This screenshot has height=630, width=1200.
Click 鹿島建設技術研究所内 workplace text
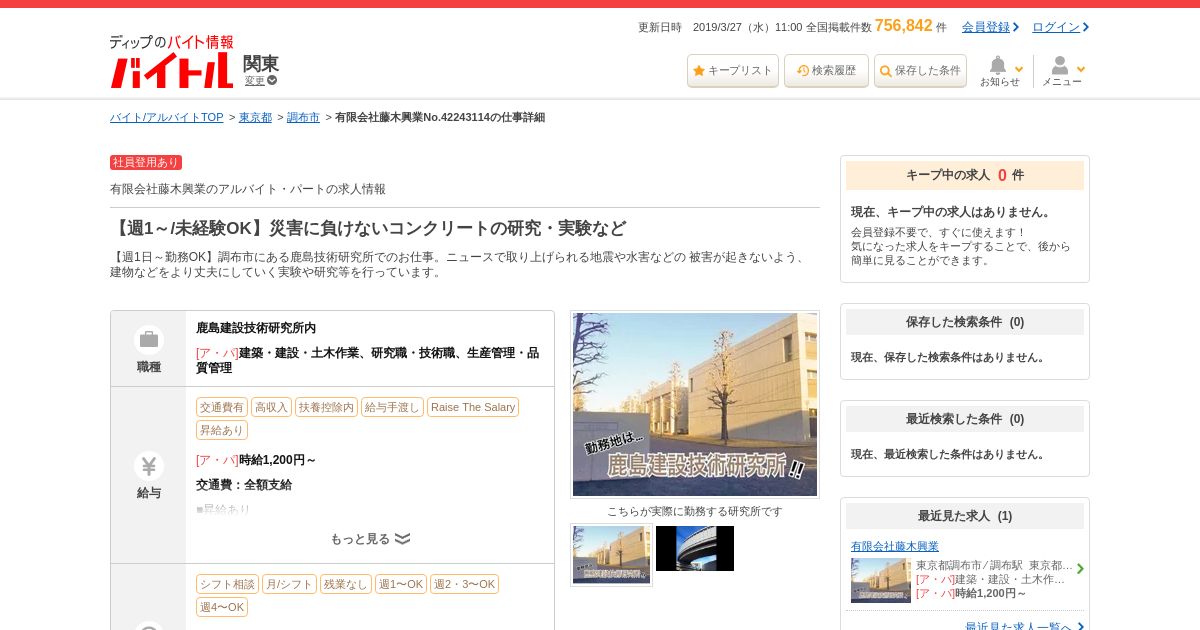click(256, 328)
